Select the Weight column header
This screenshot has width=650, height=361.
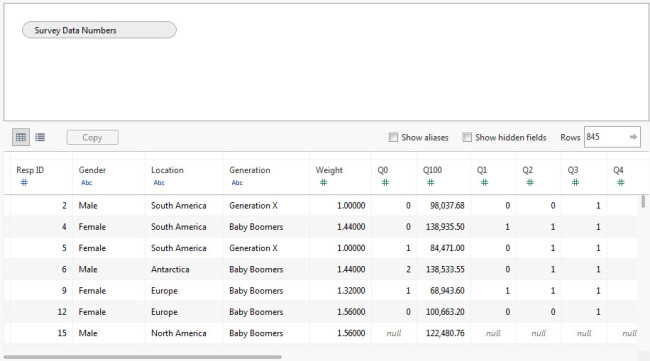329,170
